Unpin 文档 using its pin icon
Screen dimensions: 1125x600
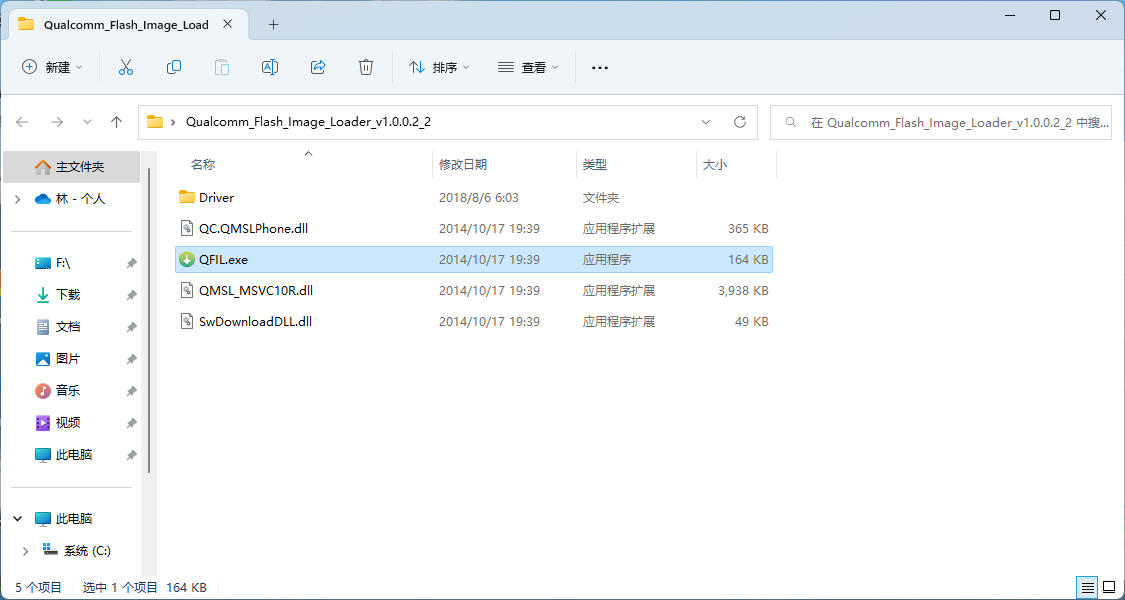(x=131, y=327)
